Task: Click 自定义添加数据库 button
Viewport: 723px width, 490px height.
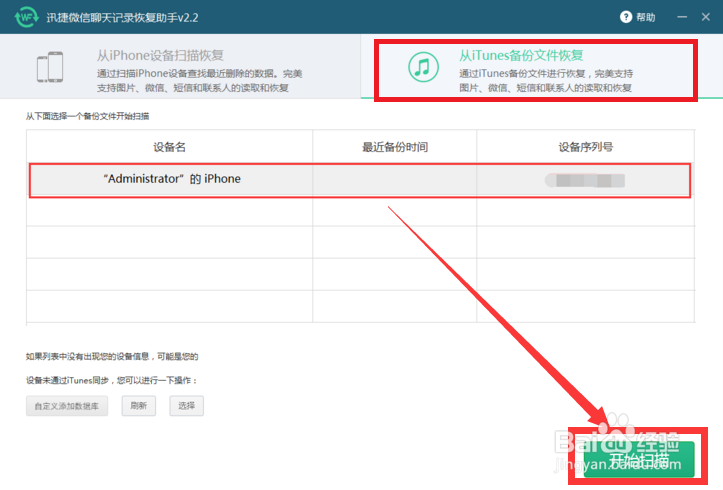Action: (67, 406)
